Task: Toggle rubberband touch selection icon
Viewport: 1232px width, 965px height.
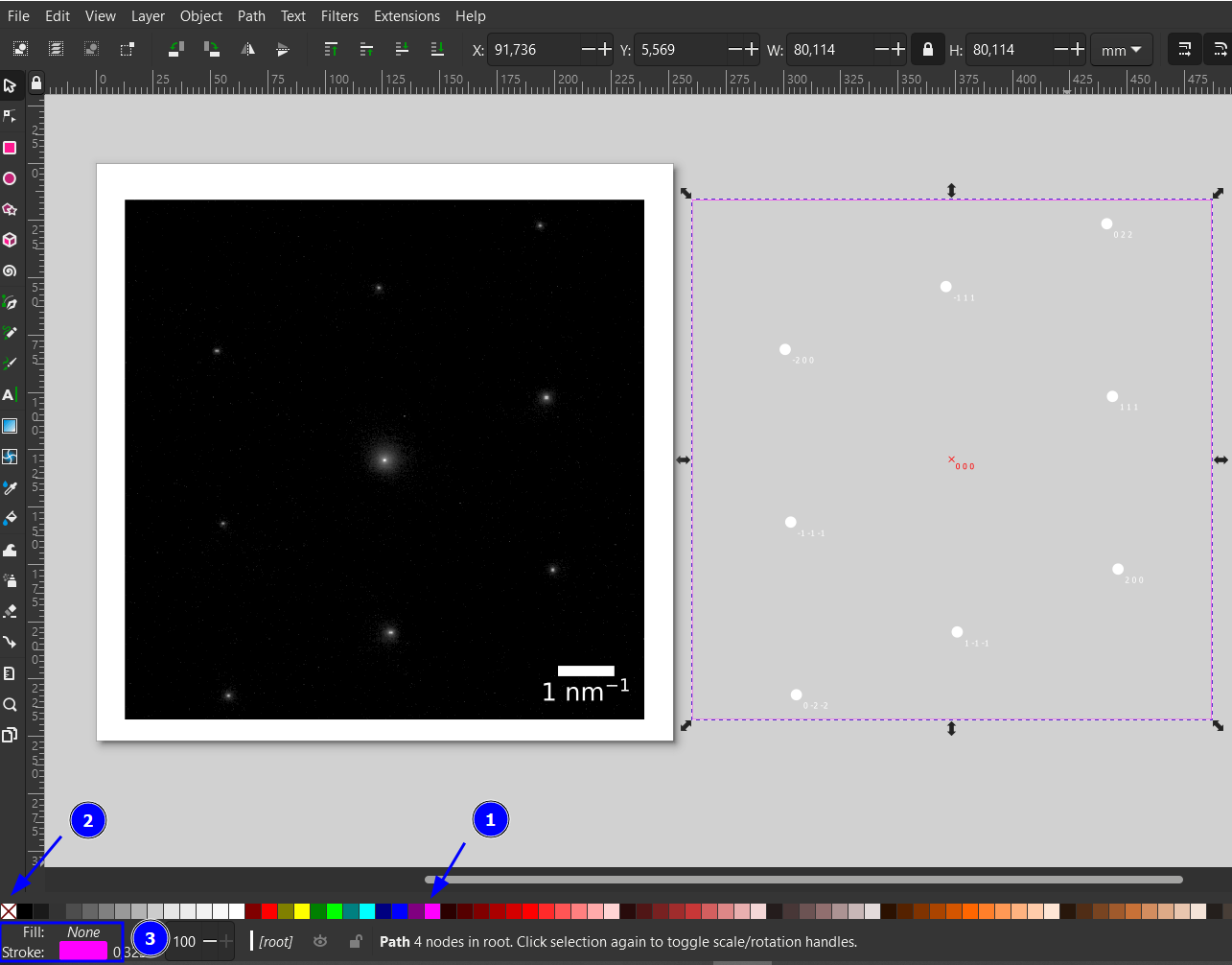Action: [x=127, y=49]
